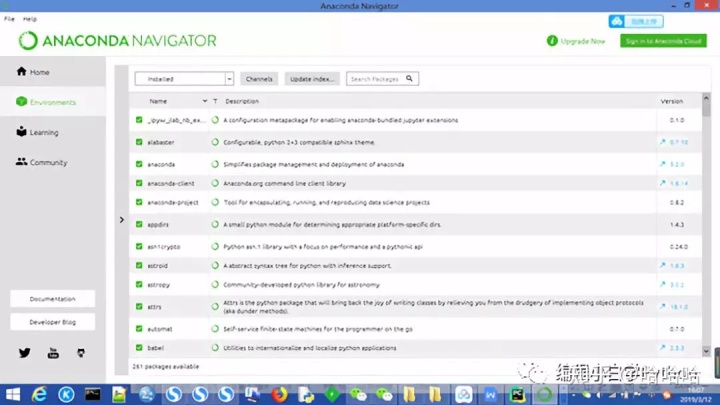Switch to the Learning tab
720x405 pixels.
[53, 132]
